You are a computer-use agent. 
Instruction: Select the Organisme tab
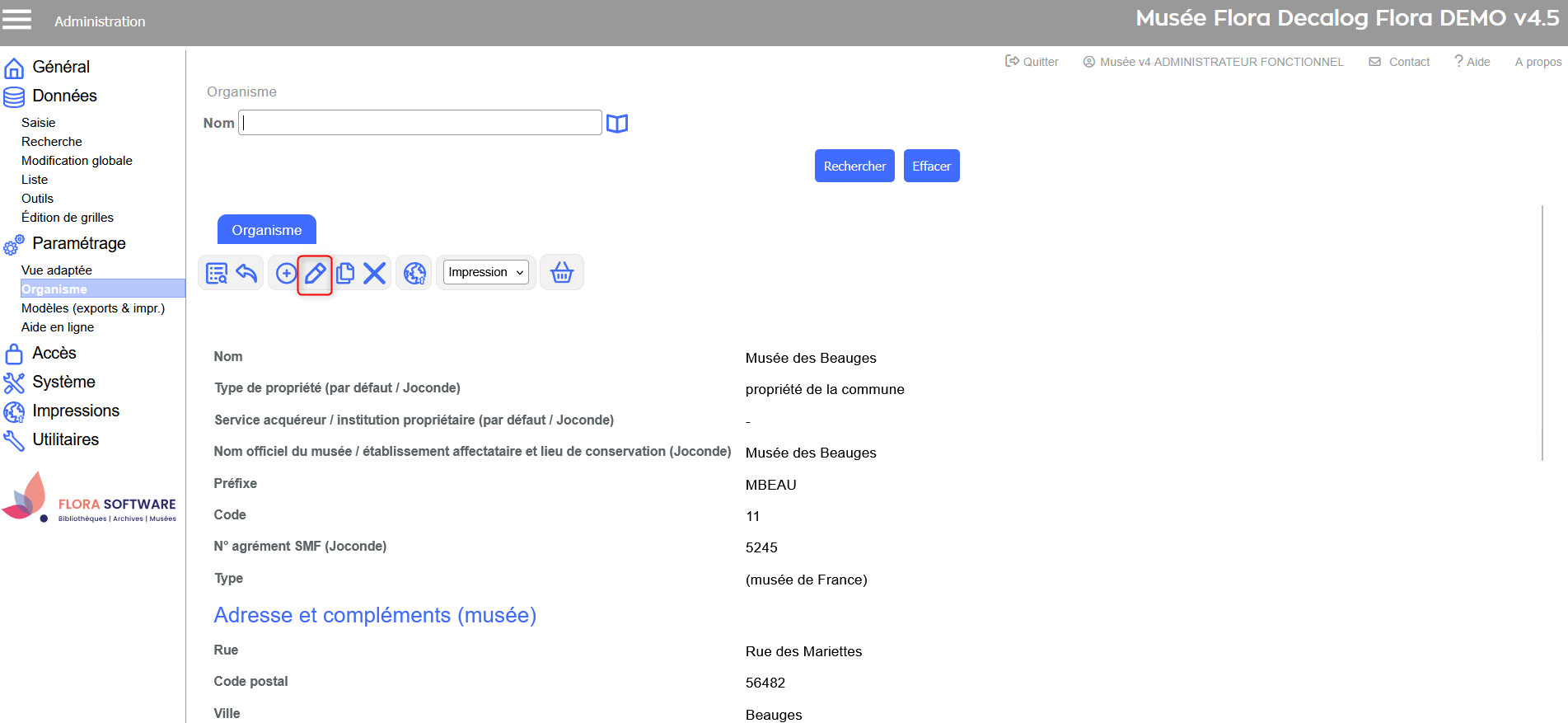[x=266, y=230]
